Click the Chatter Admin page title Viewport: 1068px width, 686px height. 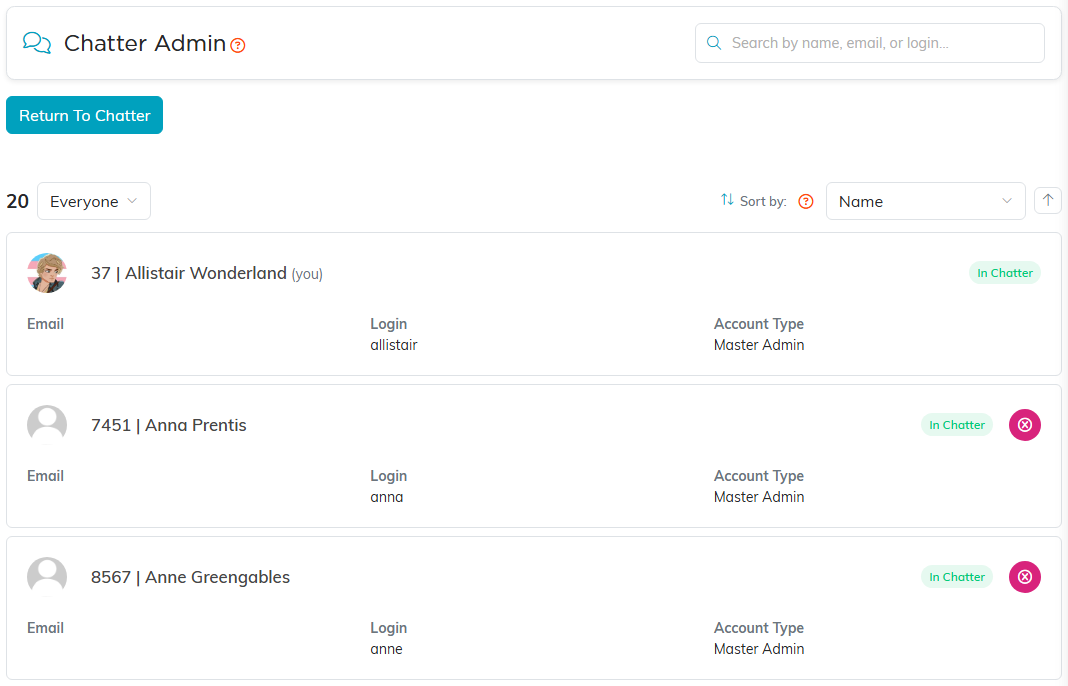pos(145,43)
